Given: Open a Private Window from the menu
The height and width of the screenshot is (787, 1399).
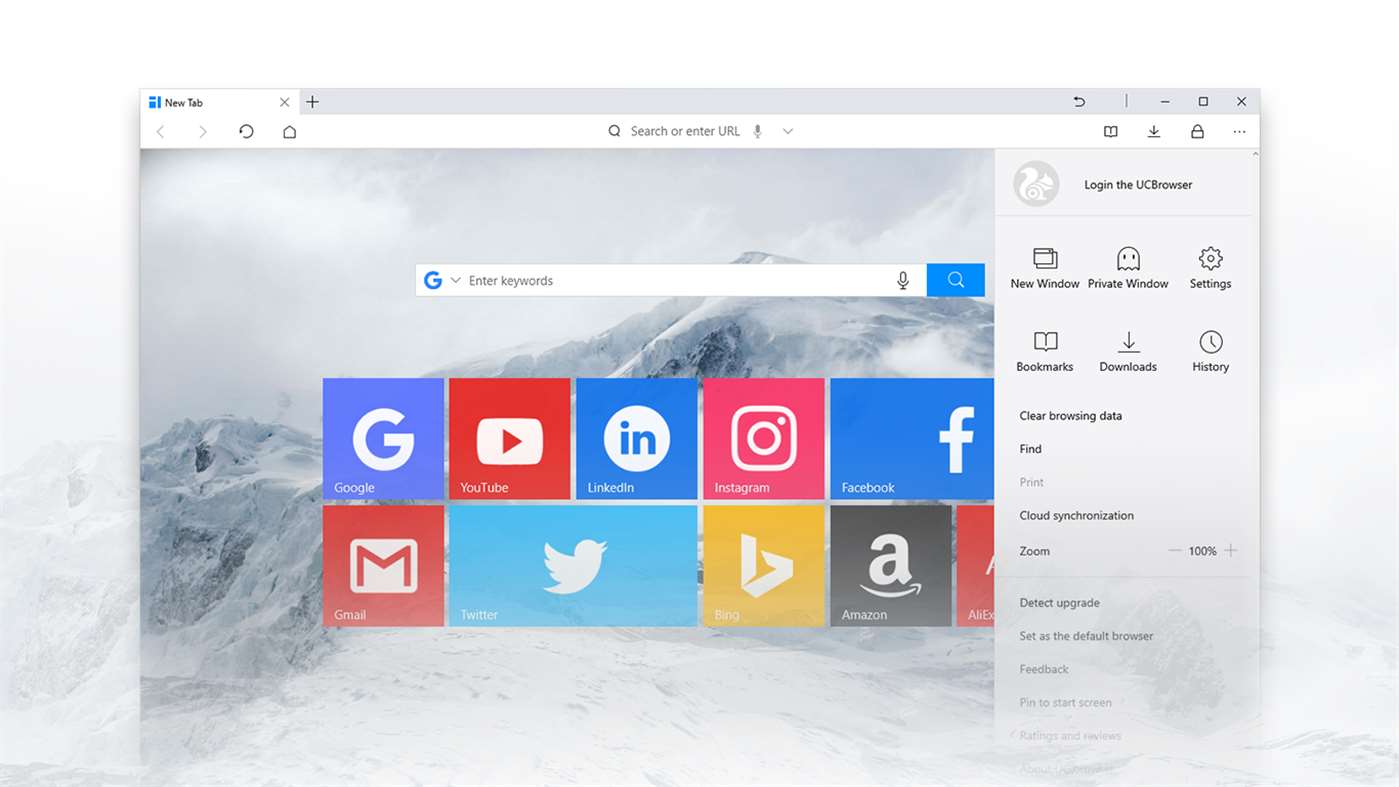Looking at the screenshot, I should click(1128, 268).
